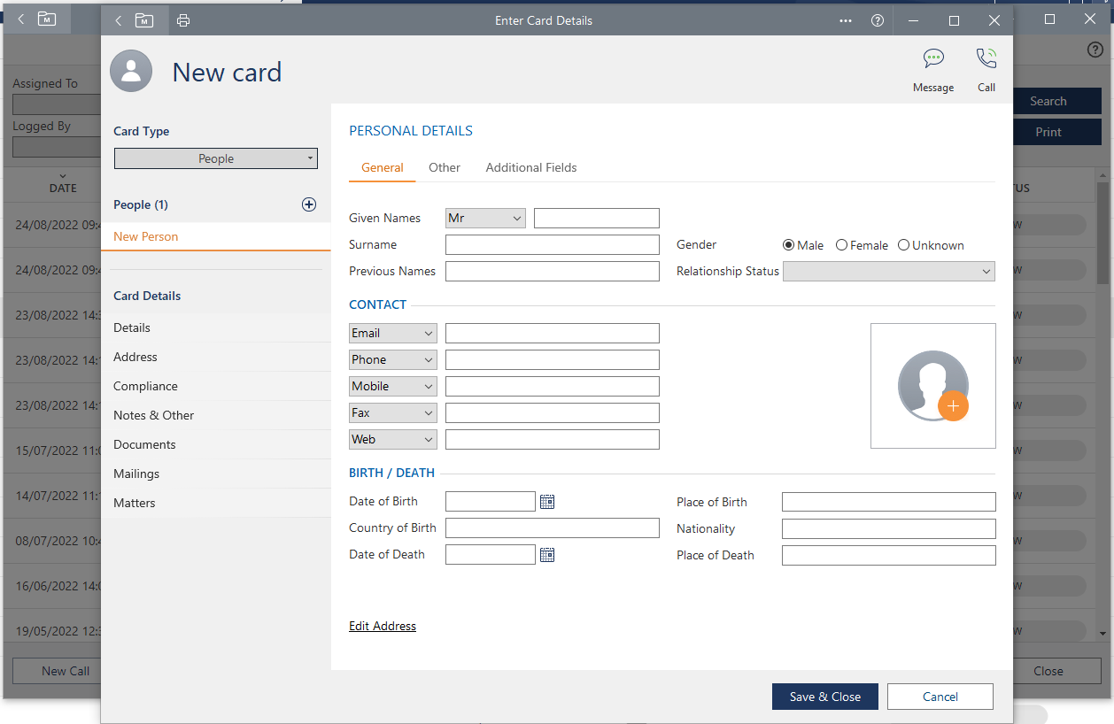The width and height of the screenshot is (1114, 724).
Task: Open the three-dots more options menu
Action: tap(846, 21)
